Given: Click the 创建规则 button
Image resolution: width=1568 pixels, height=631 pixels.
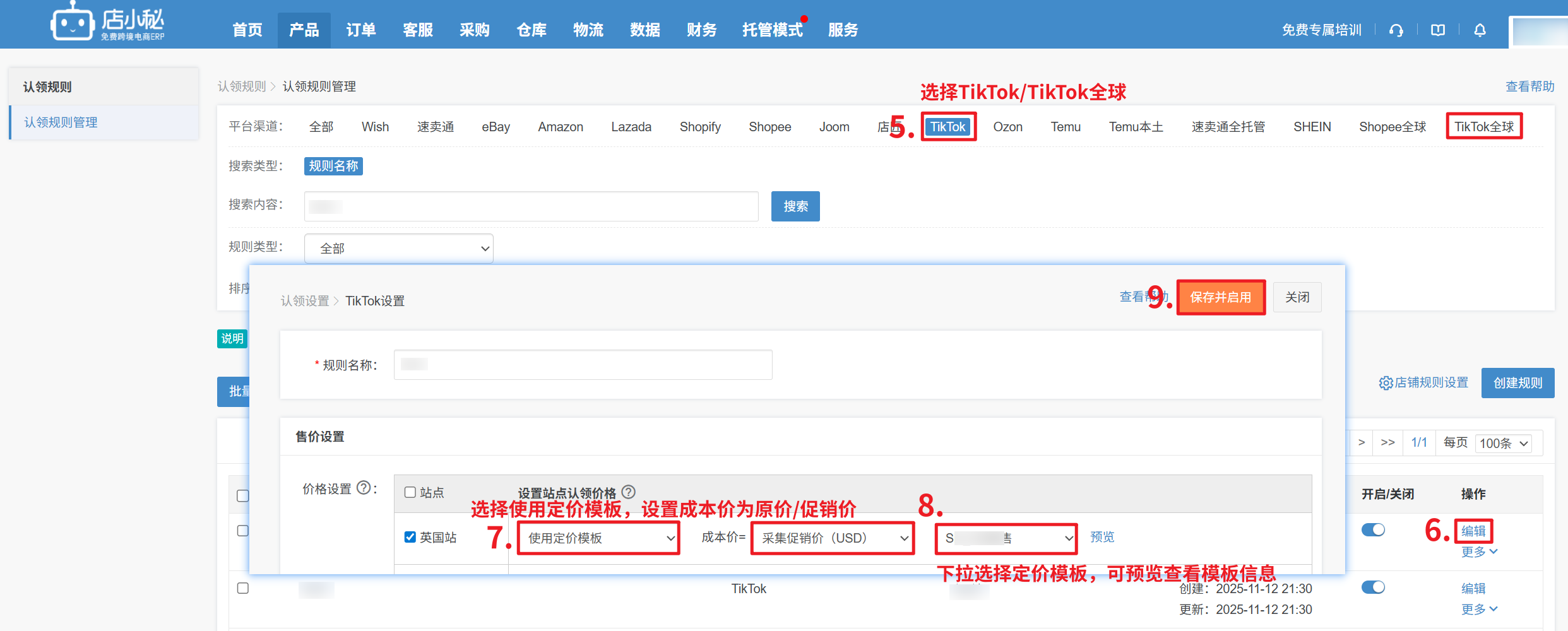Looking at the screenshot, I should [1517, 383].
